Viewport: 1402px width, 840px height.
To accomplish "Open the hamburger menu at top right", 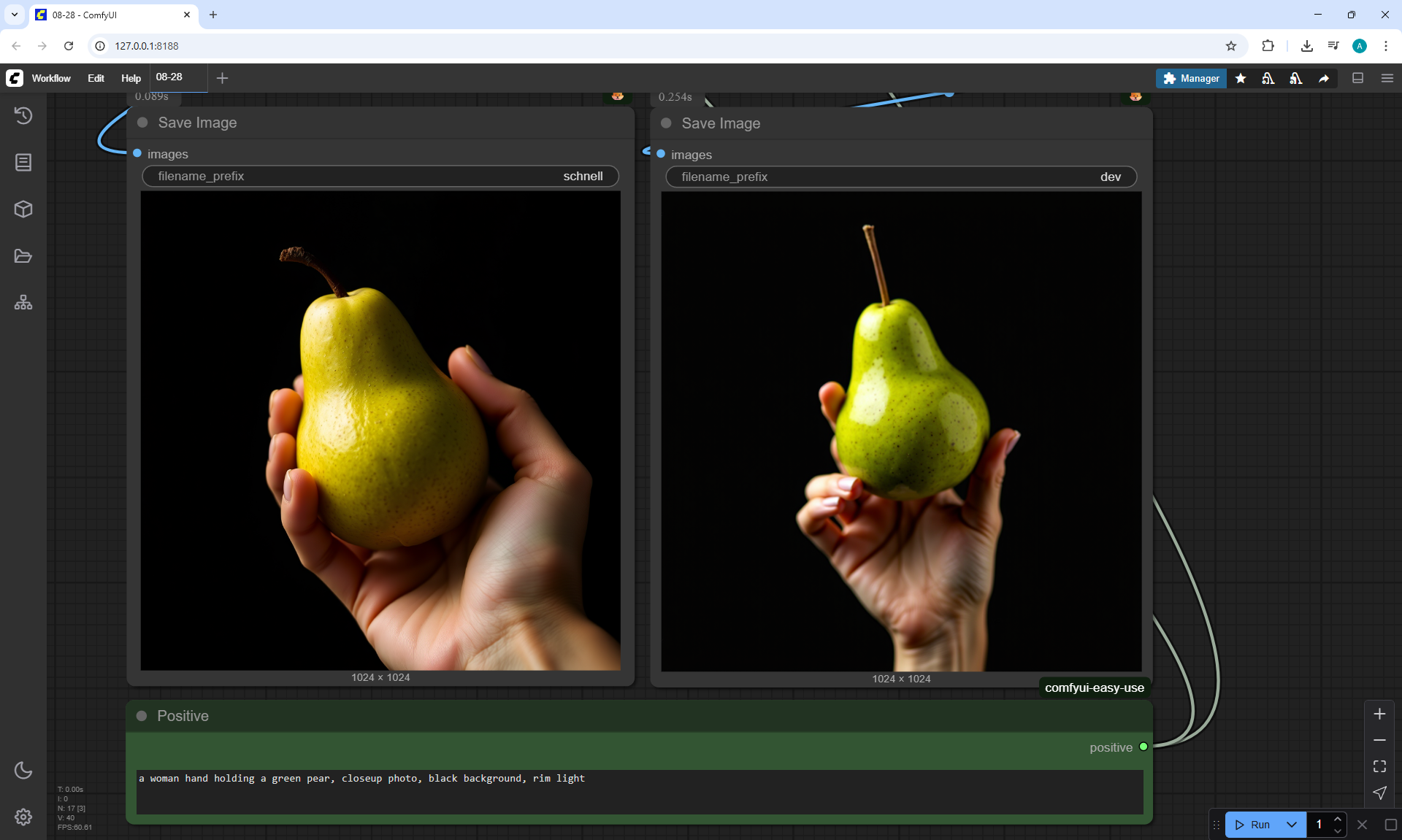I will tap(1387, 78).
